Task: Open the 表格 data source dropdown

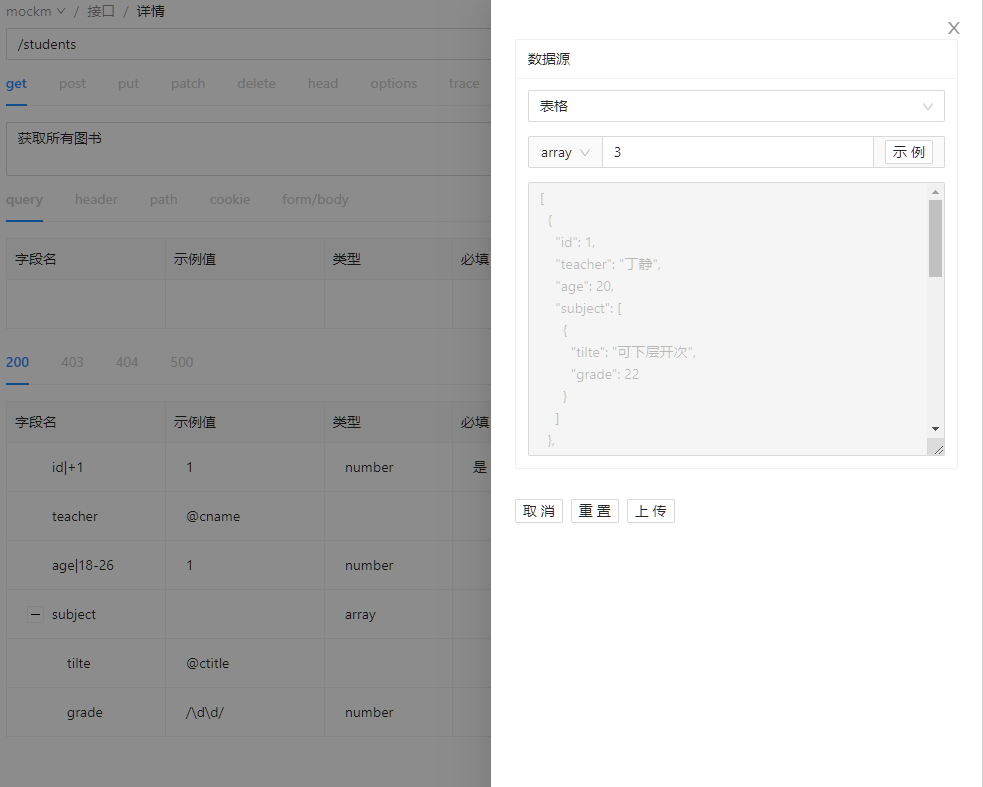Action: (735, 106)
